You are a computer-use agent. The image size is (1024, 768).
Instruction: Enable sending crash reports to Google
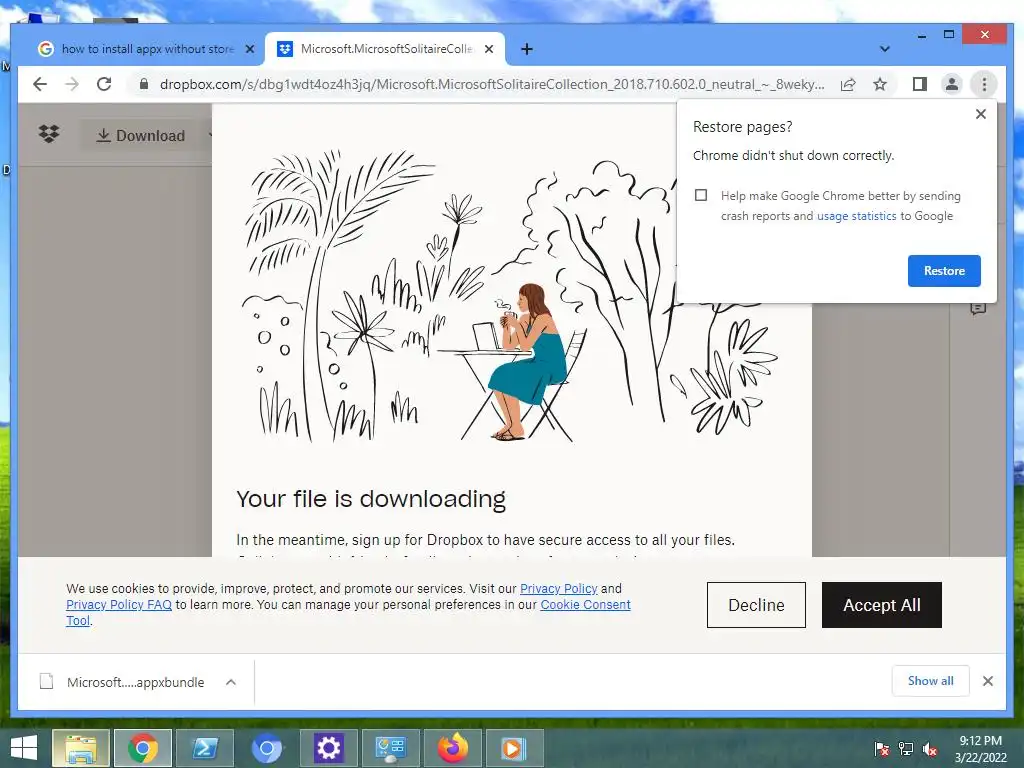click(x=701, y=195)
